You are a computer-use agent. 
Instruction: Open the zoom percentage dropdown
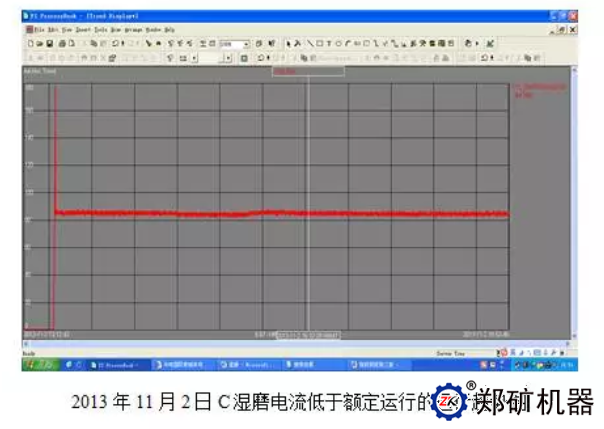tap(246, 44)
